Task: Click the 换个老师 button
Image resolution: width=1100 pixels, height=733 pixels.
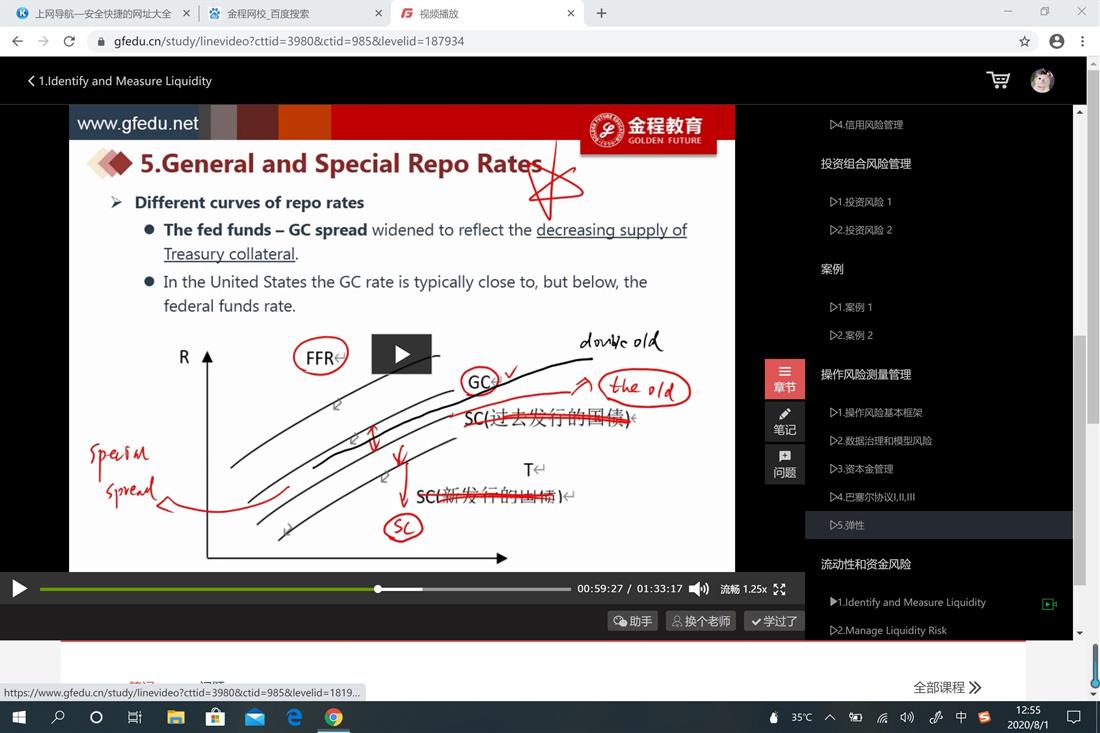Action: 700,621
